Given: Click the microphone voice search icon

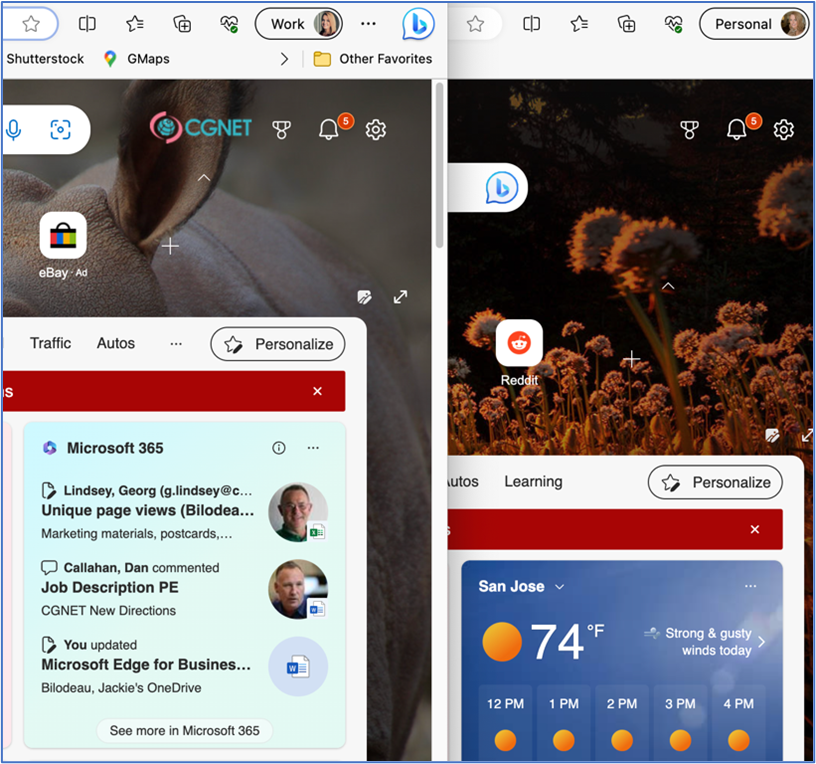Looking at the screenshot, I should 14,129.
